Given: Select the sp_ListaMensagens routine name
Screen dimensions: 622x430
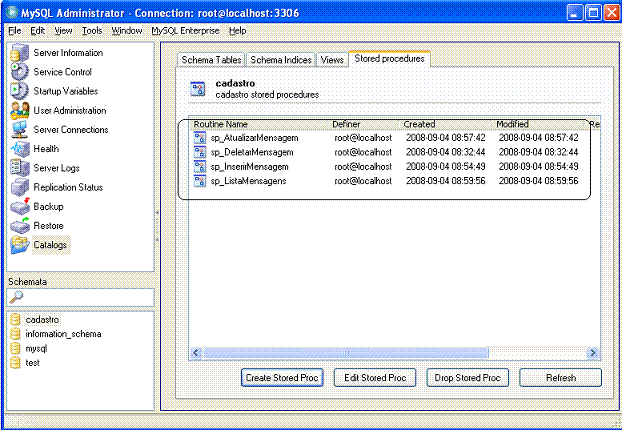Looking at the screenshot, I should point(248,180).
